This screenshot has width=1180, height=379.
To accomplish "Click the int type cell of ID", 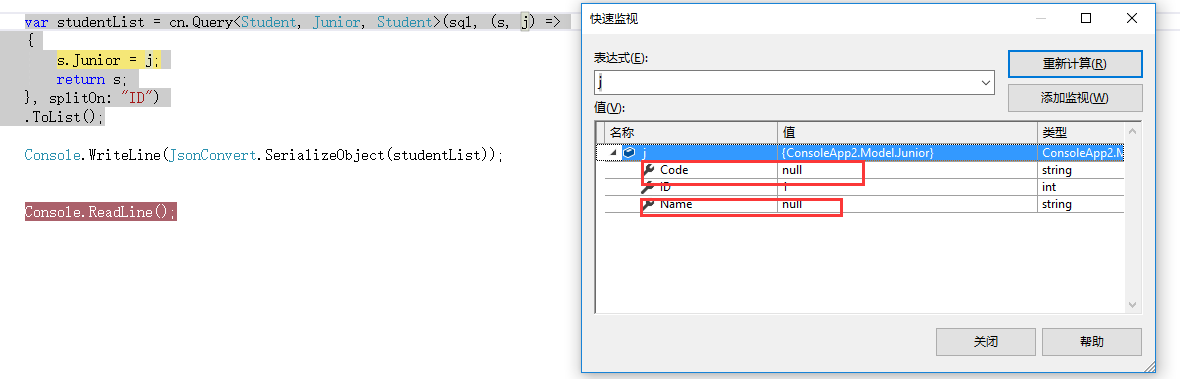I will 1081,187.
